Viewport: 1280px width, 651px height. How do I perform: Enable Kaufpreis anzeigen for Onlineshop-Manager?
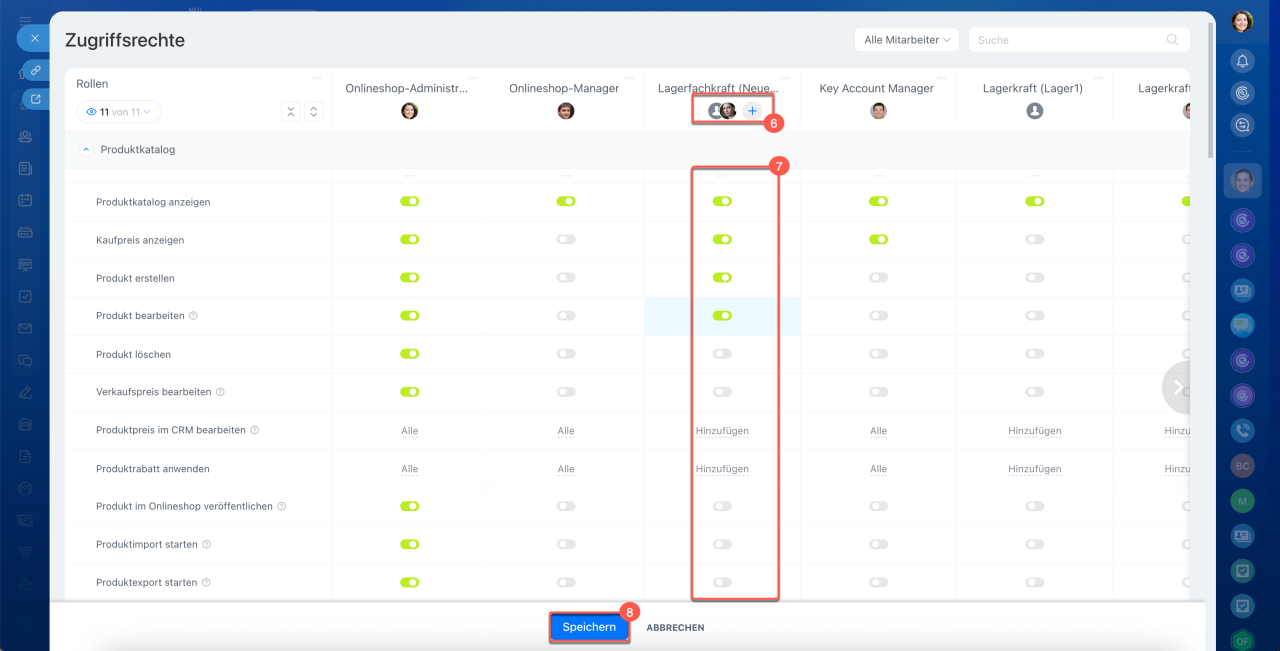click(x=566, y=240)
